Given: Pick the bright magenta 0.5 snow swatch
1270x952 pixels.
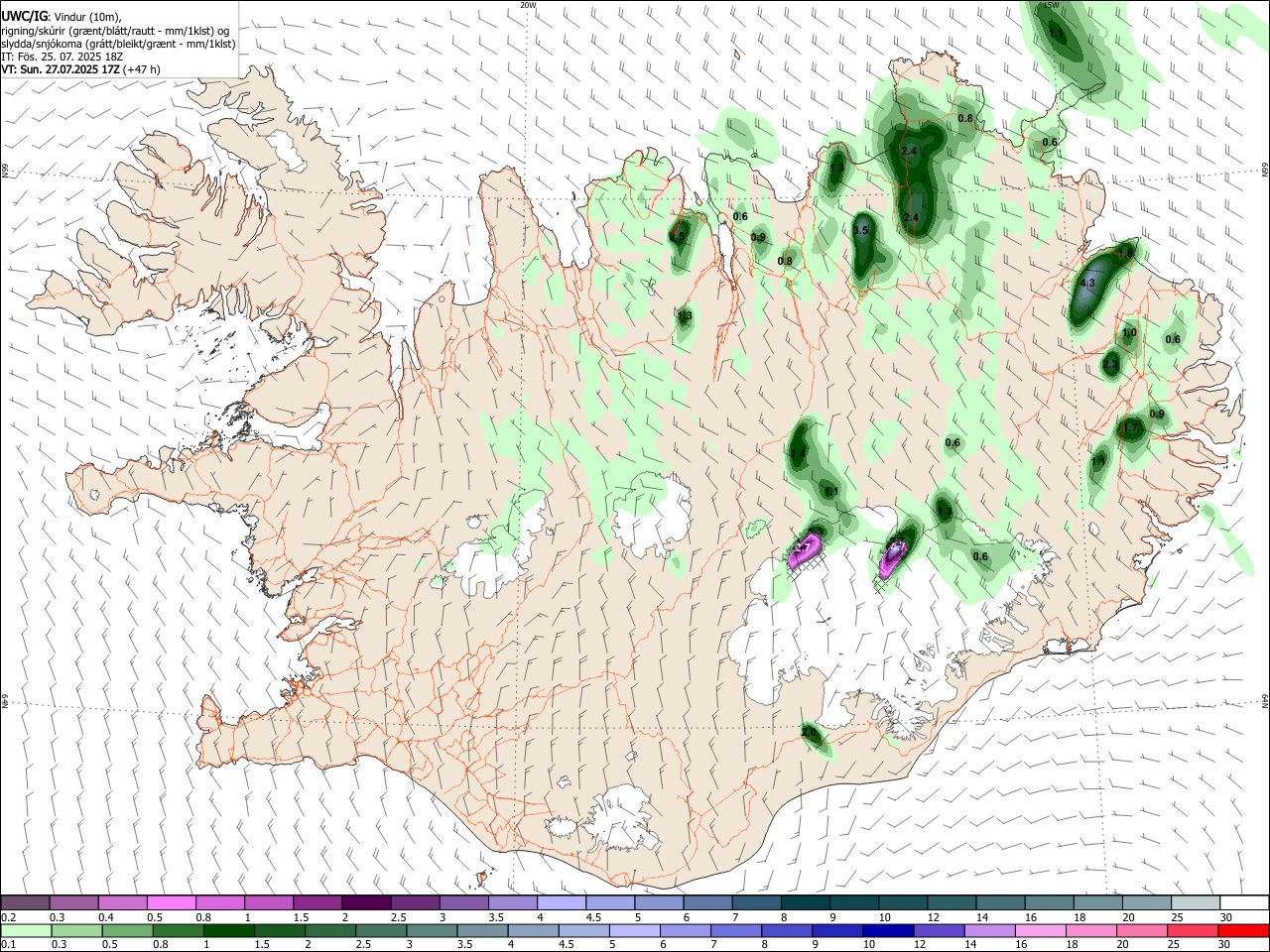Looking at the screenshot, I should 171,902.
